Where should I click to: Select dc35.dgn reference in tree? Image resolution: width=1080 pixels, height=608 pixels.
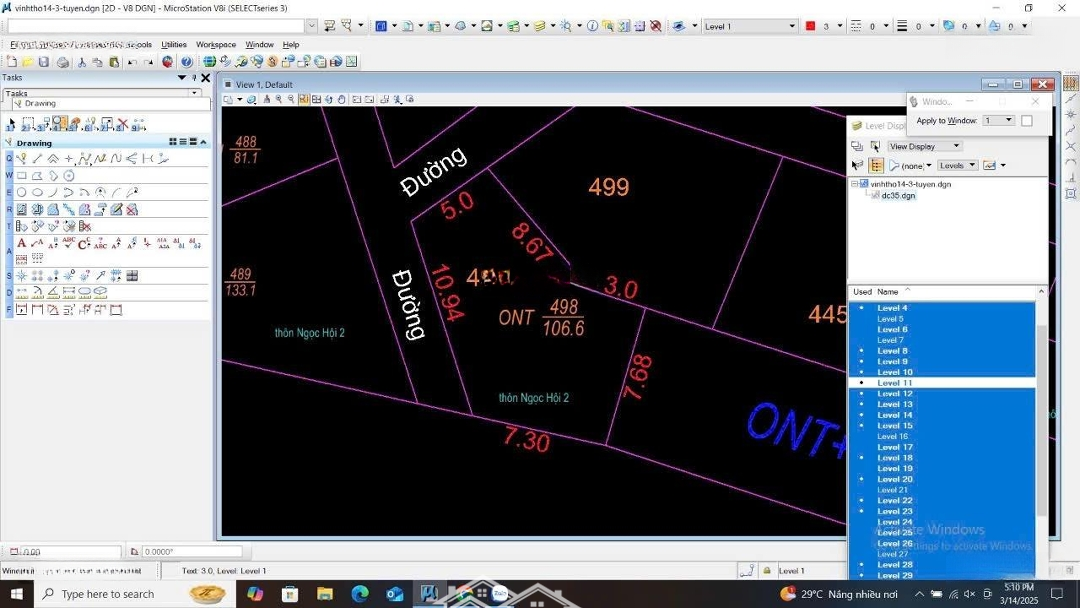pos(897,196)
